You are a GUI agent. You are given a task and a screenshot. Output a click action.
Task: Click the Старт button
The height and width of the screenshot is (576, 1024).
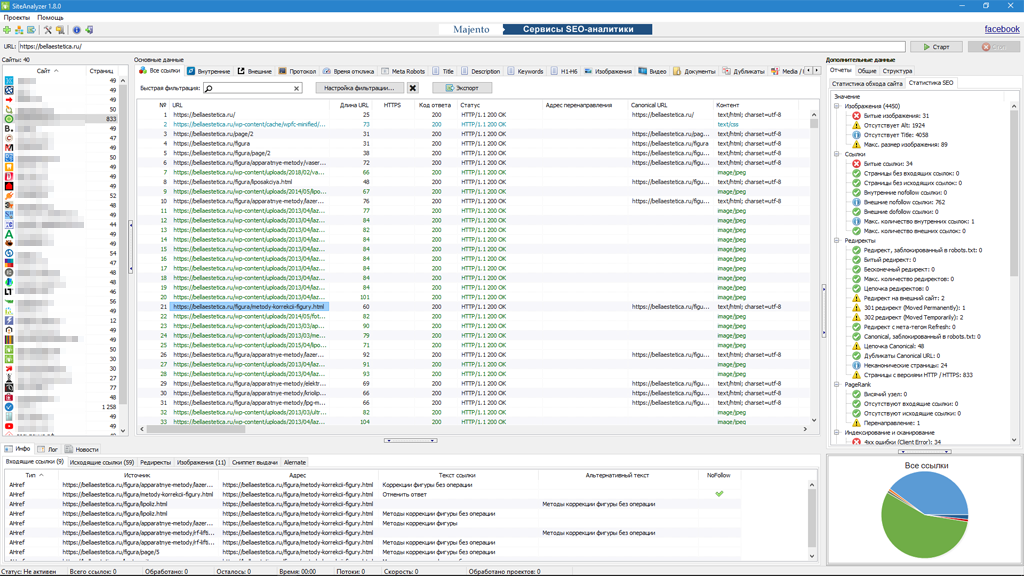pos(936,47)
